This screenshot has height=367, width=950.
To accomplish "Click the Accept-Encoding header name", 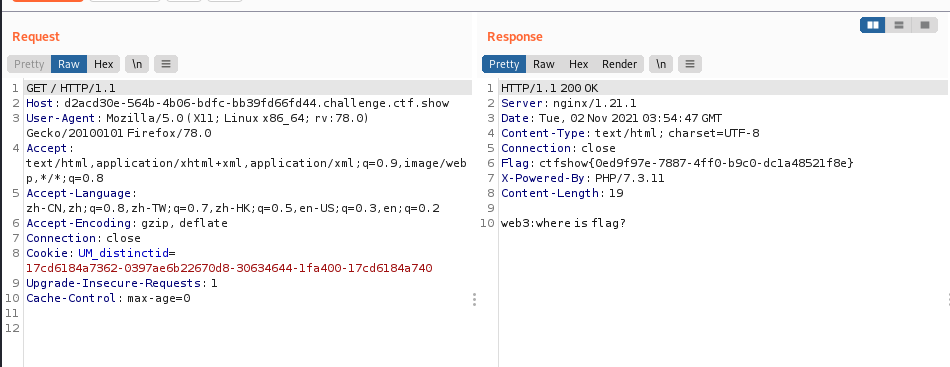I will click(79, 223).
